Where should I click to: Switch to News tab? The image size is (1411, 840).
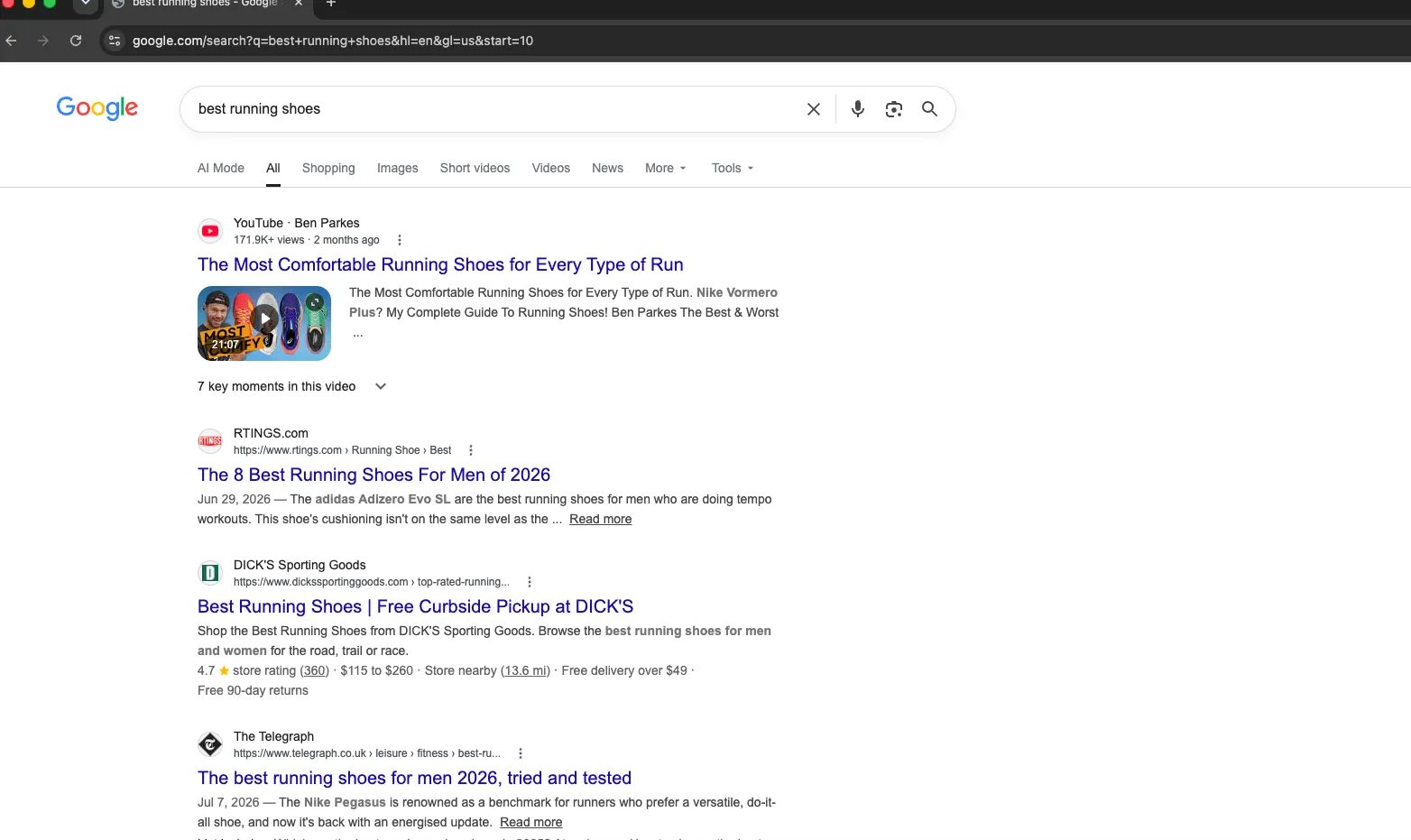coord(608,168)
